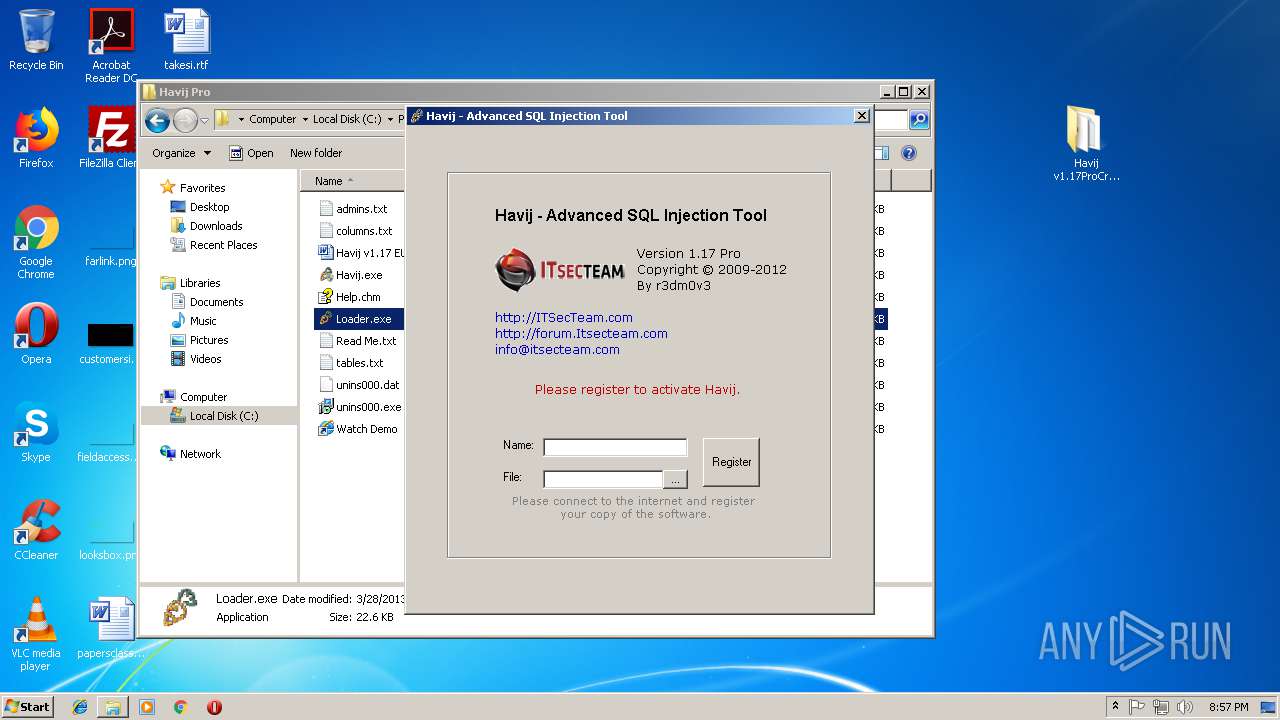Launch VLC media player shortcut

coord(36,634)
